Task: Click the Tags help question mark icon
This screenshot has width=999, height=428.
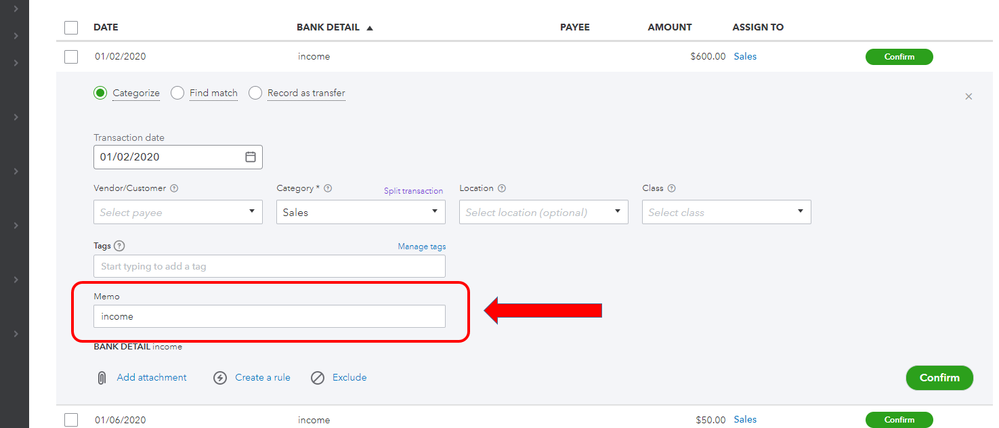Action: (120, 246)
